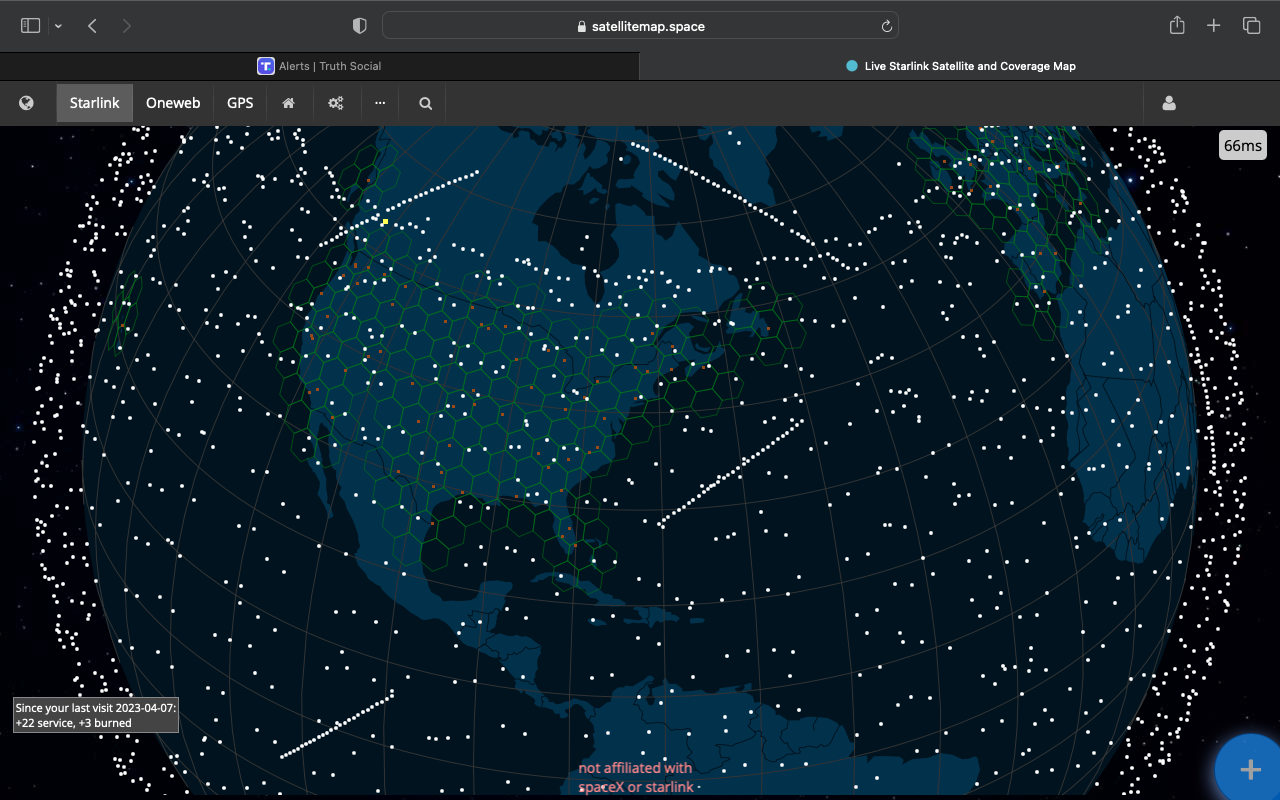The height and width of the screenshot is (800, 1280).
Task: Click the 66ms latency badge
Action: coord(1243,145)
